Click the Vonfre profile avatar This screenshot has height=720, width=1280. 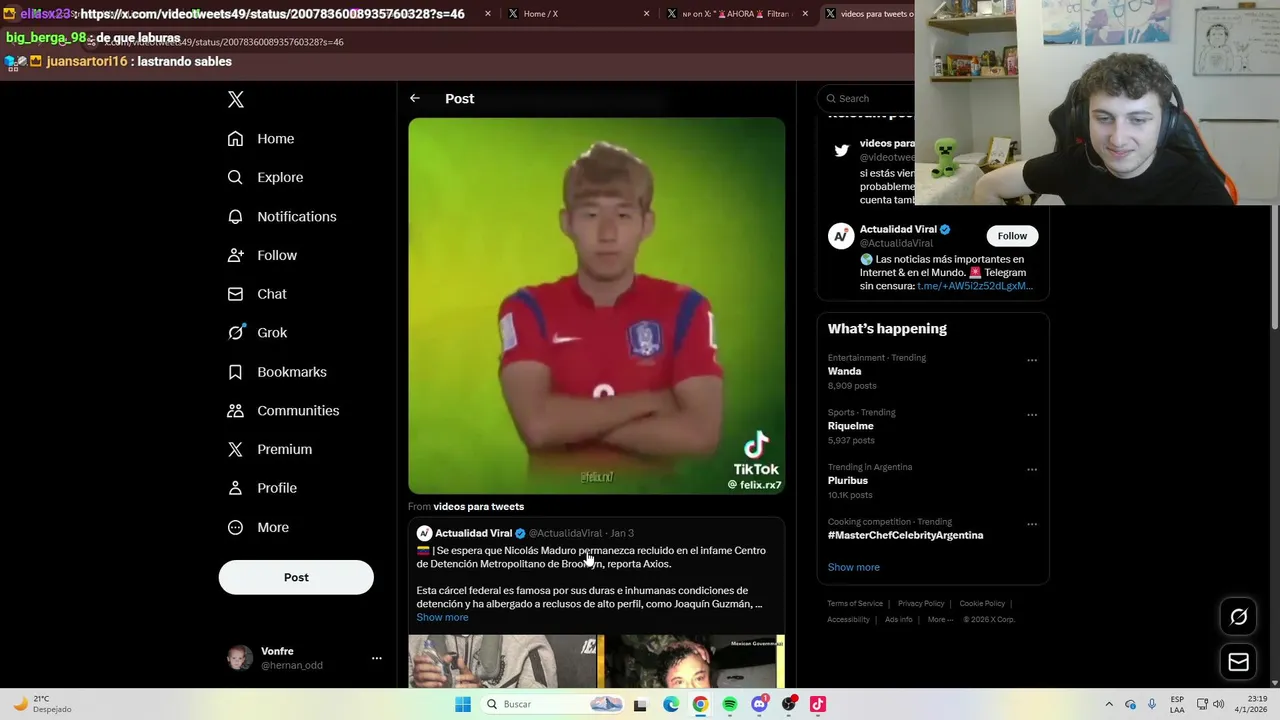[240, 658]
